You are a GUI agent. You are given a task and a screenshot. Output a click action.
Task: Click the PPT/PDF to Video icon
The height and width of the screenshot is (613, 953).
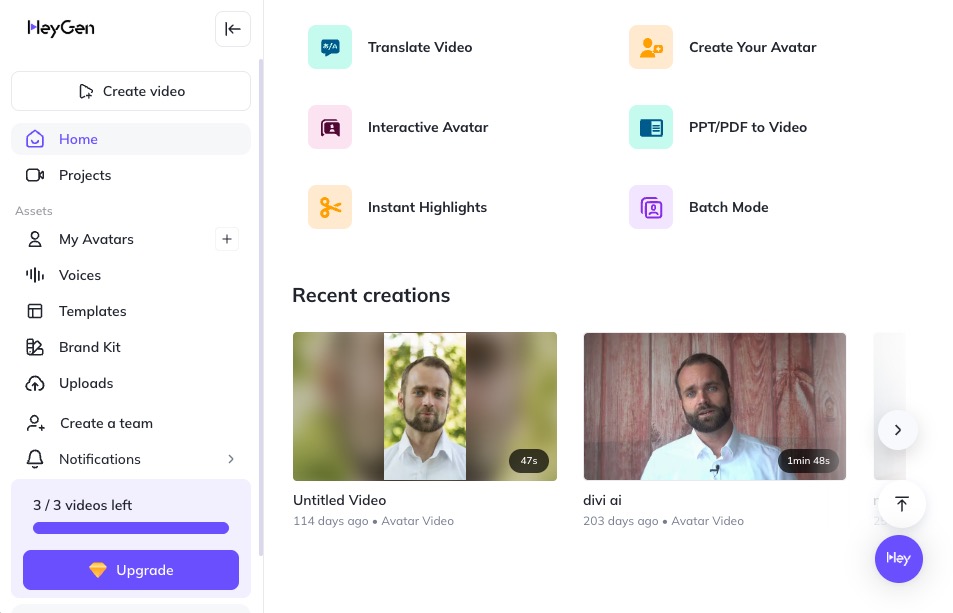click(651, 127)
